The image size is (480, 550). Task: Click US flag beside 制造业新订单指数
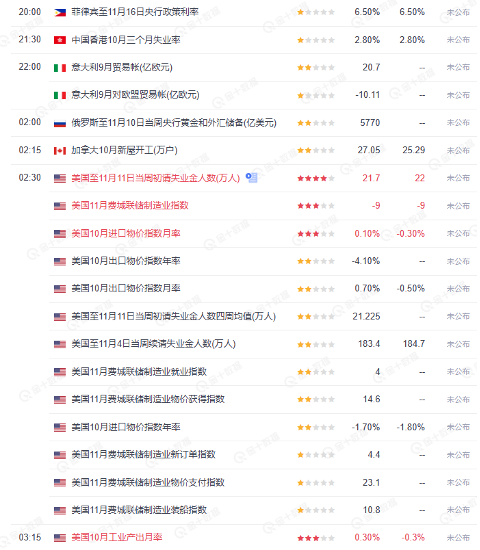60,455
